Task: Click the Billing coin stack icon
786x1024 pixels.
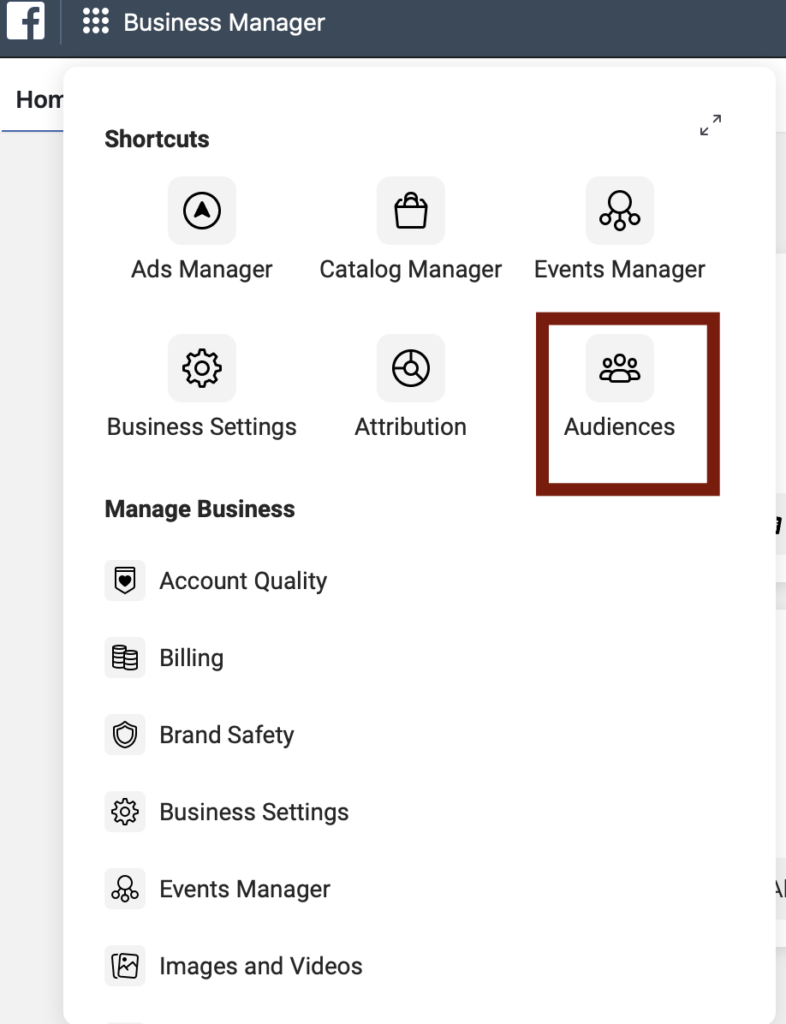Action: click(x=125, y=658)
